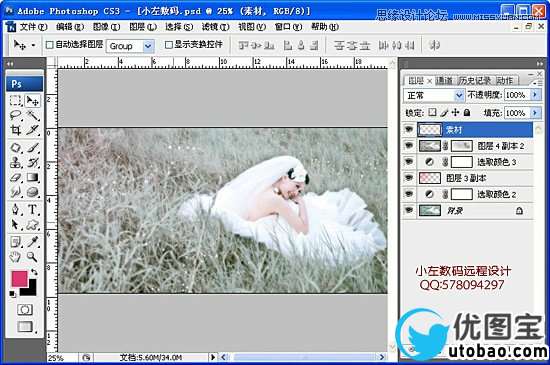Select the Gradient tool
This screenshot has width=550, height=365.
pos(33,177)
